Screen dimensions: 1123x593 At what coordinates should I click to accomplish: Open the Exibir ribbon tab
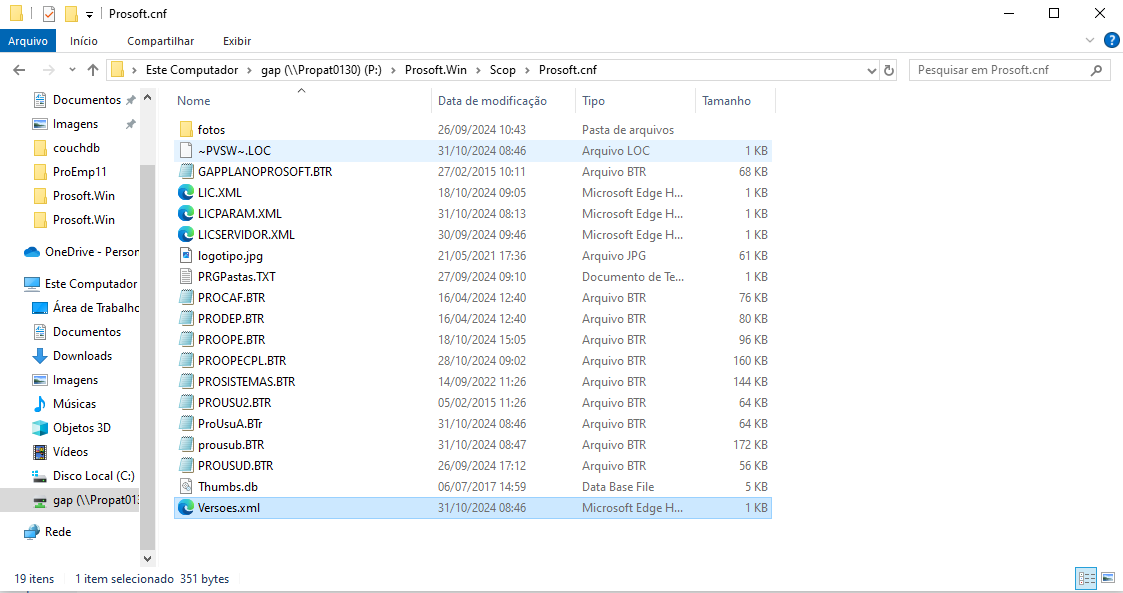point(237,41)
